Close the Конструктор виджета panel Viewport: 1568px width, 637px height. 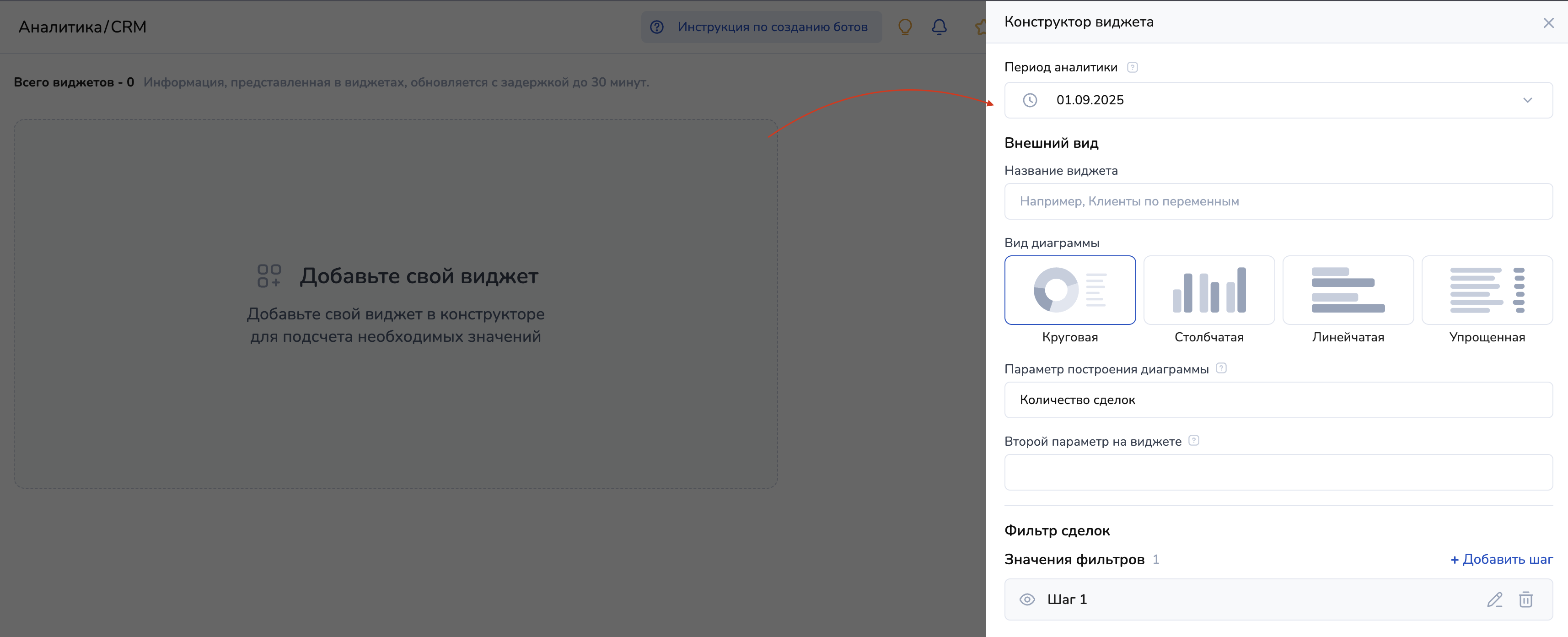[1548, 23]
